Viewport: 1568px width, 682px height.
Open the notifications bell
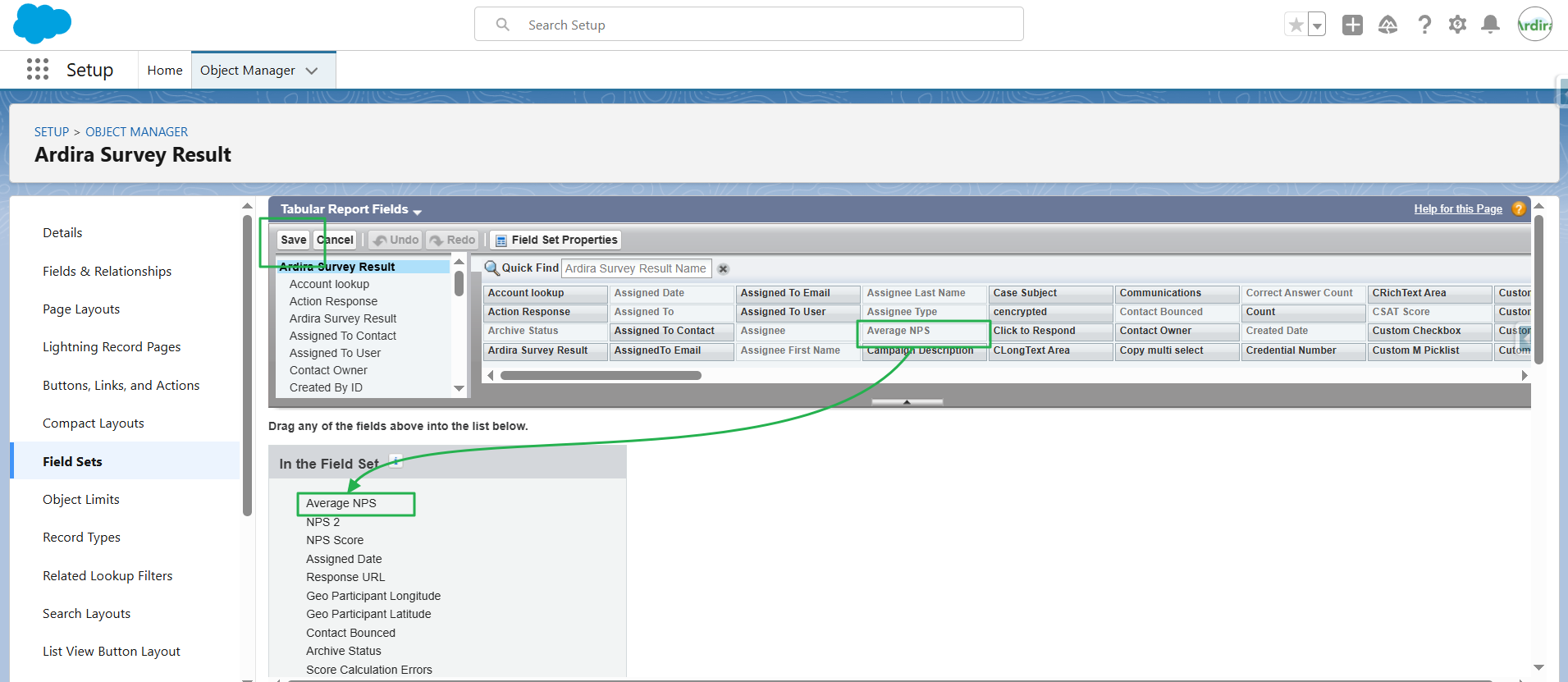pyautogui.click(x=1490, y=25)
